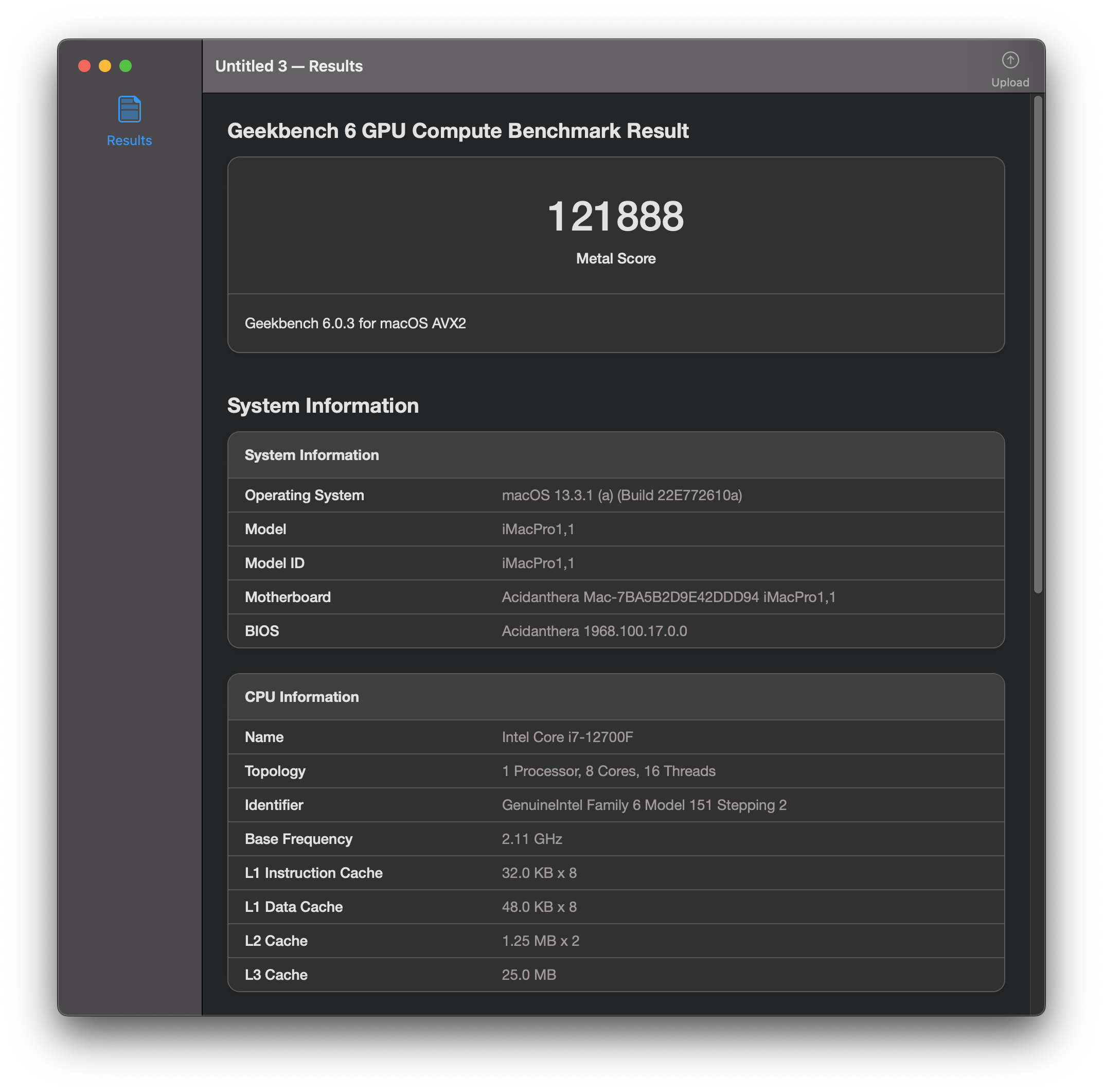Click the green fullscreen window button
The height and width of the screenshot is (1092, 1103).
click(126, 66)
